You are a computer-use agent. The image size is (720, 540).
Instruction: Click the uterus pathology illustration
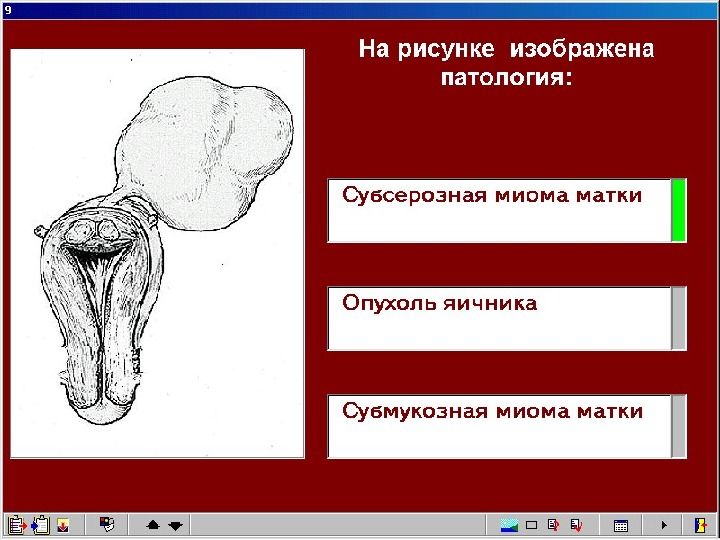coord(158,253)
